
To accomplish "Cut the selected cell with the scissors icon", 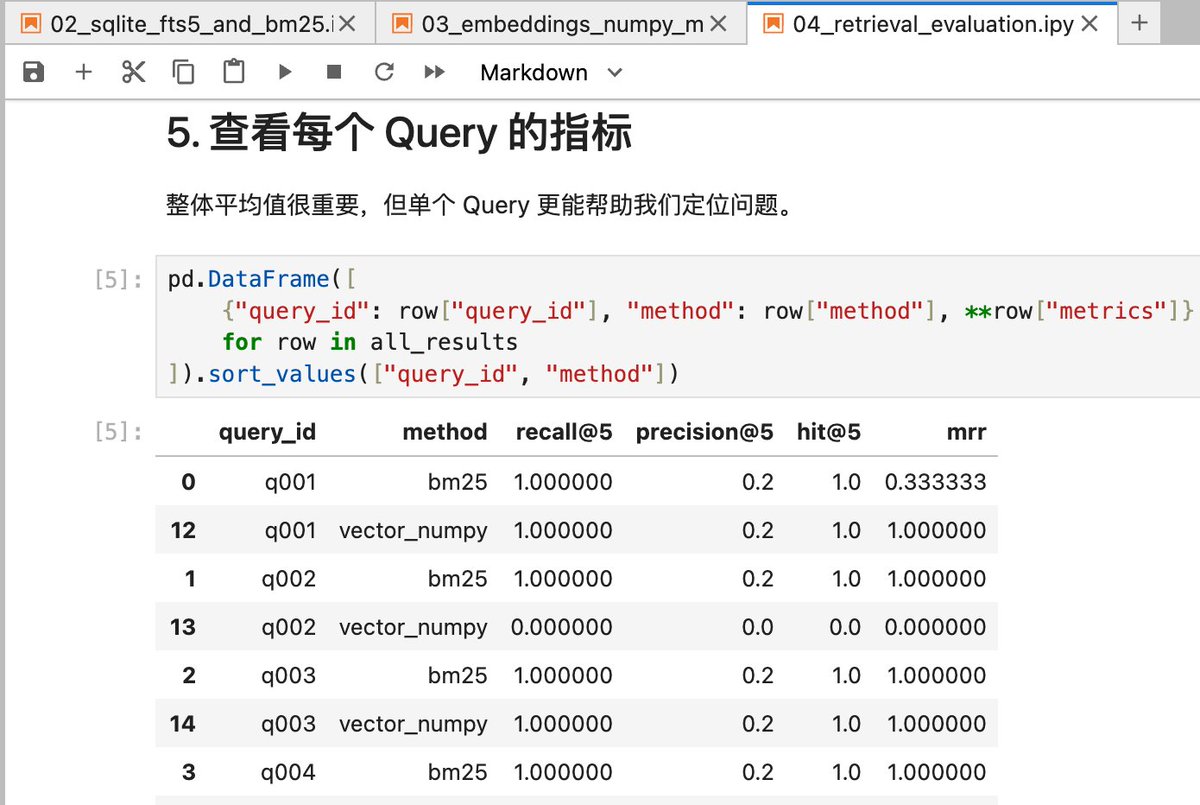I will tap(134, 72).
